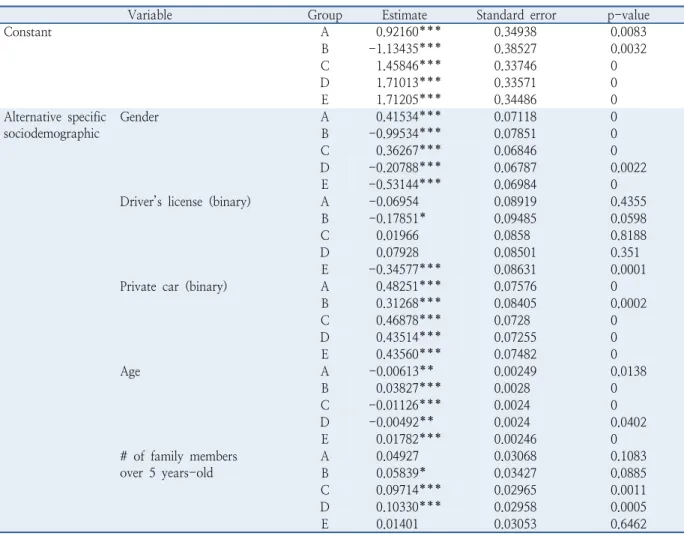The width and height of the screenshot is (684, 536).
Task: Click the 'Private car (binary)' label
Action: (x=174, y=287)
